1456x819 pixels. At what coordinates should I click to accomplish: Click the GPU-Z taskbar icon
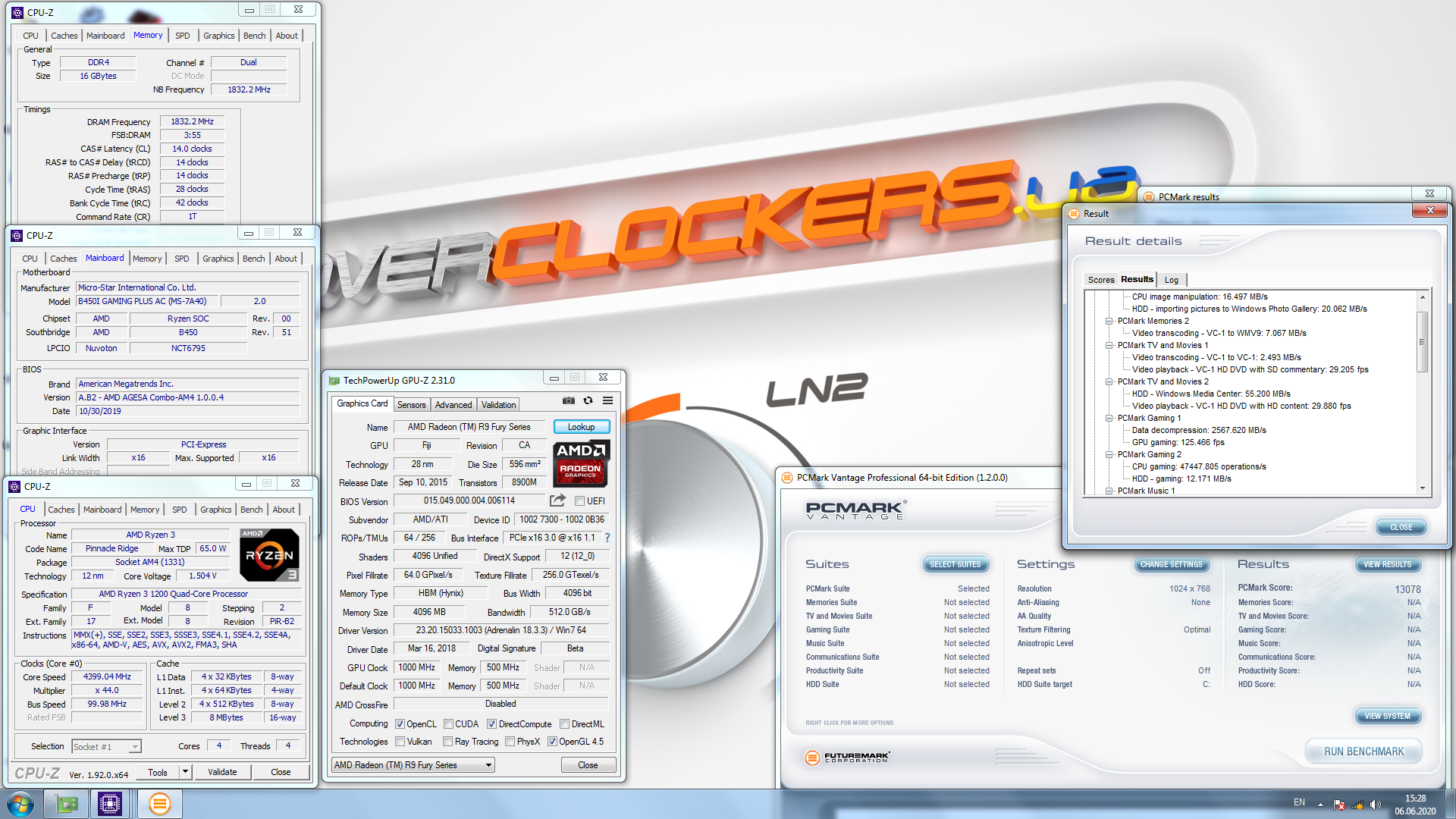[x=67, y=804]
